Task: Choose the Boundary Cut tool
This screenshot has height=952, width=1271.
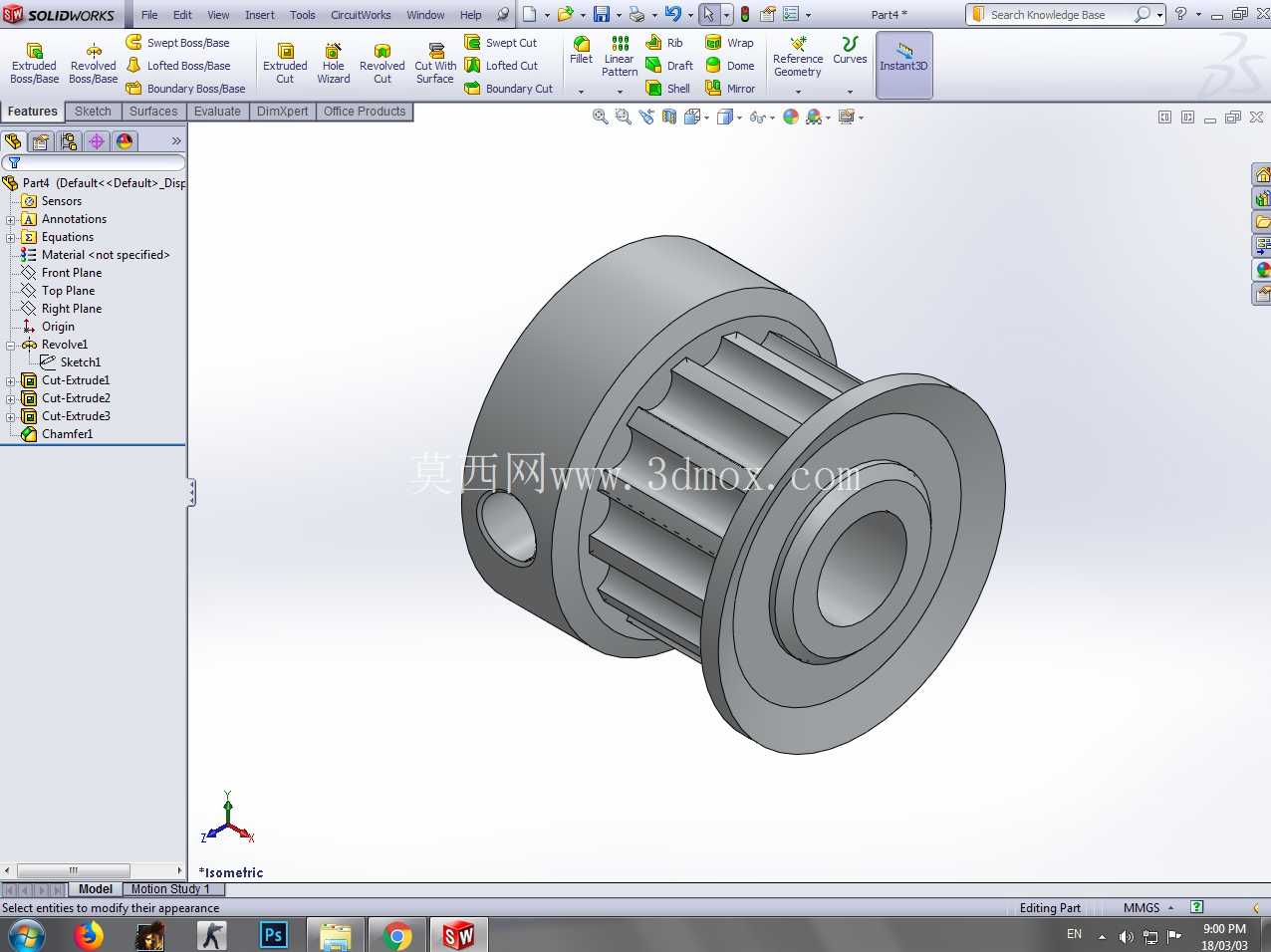Action: coord(509,89)
